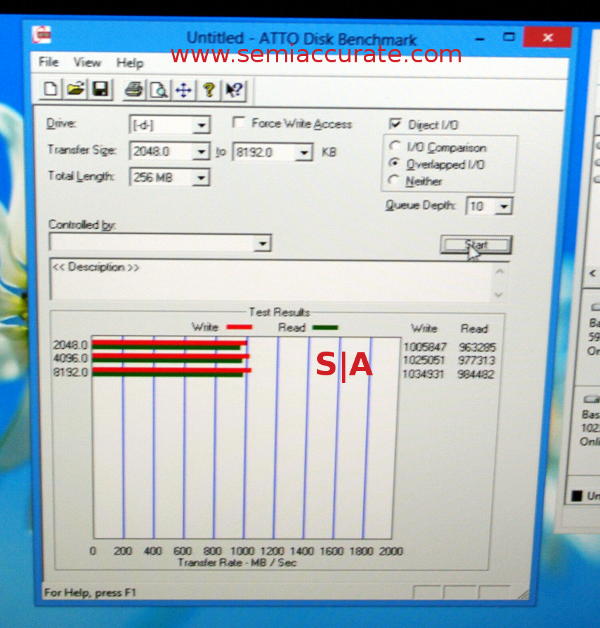
Task: Click the Open folder toolbar icon
Action: coord(75,90)
